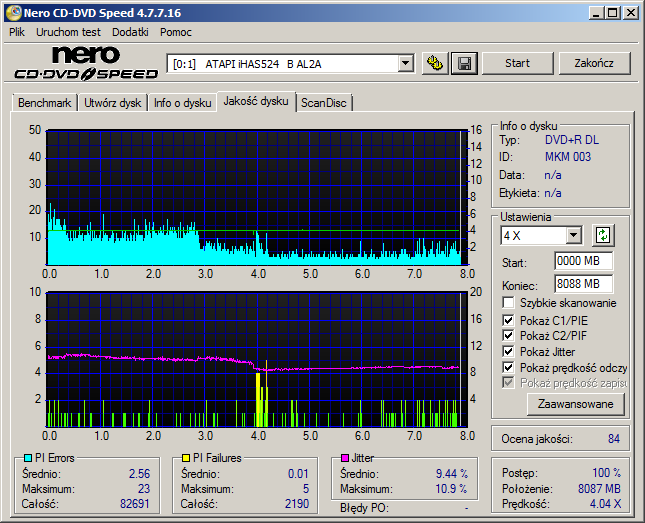Click the Zaawansowane button
Viewport: 645px width, 523px height.
(x=575, y=404)
